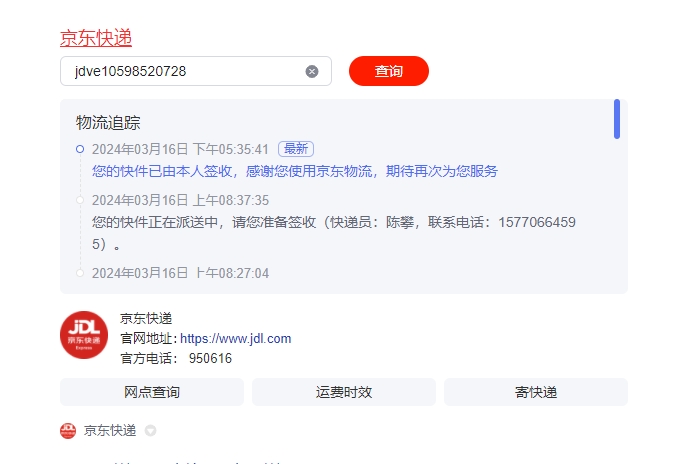Click 京东快递 name next to large logo

click(146, 319)
